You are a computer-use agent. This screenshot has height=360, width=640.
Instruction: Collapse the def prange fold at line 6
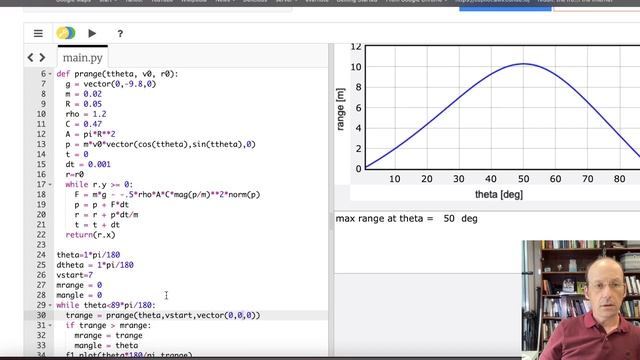50,74
